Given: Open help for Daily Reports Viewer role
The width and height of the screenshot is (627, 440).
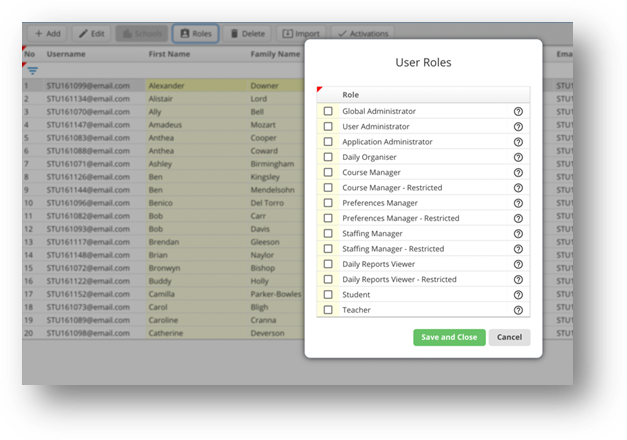Looking at the screenshot, I should pyautogui.click(x=518, y=264).
